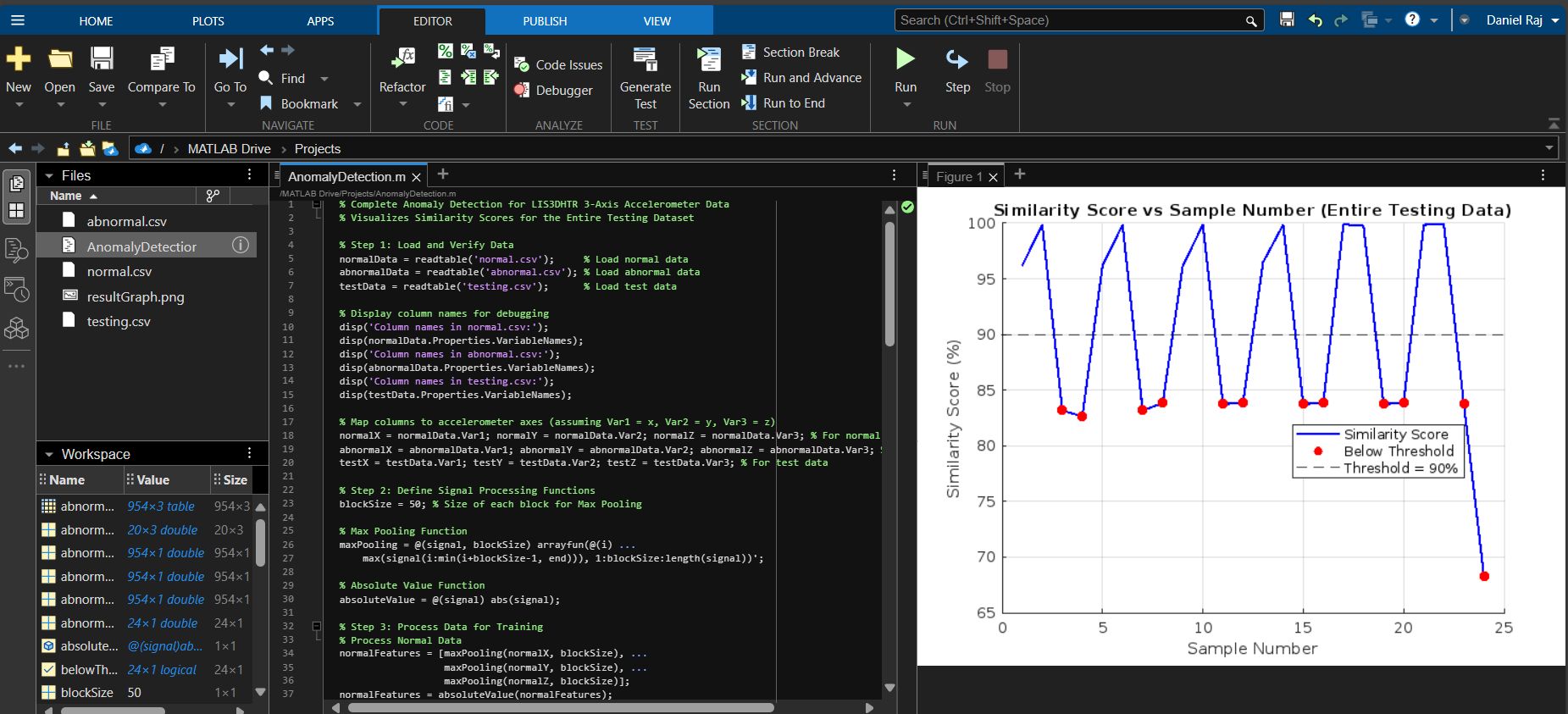This screenshot has height=714, width=1568.
Task: Open the hamburger menu at top left
Action: coord(18,20)
